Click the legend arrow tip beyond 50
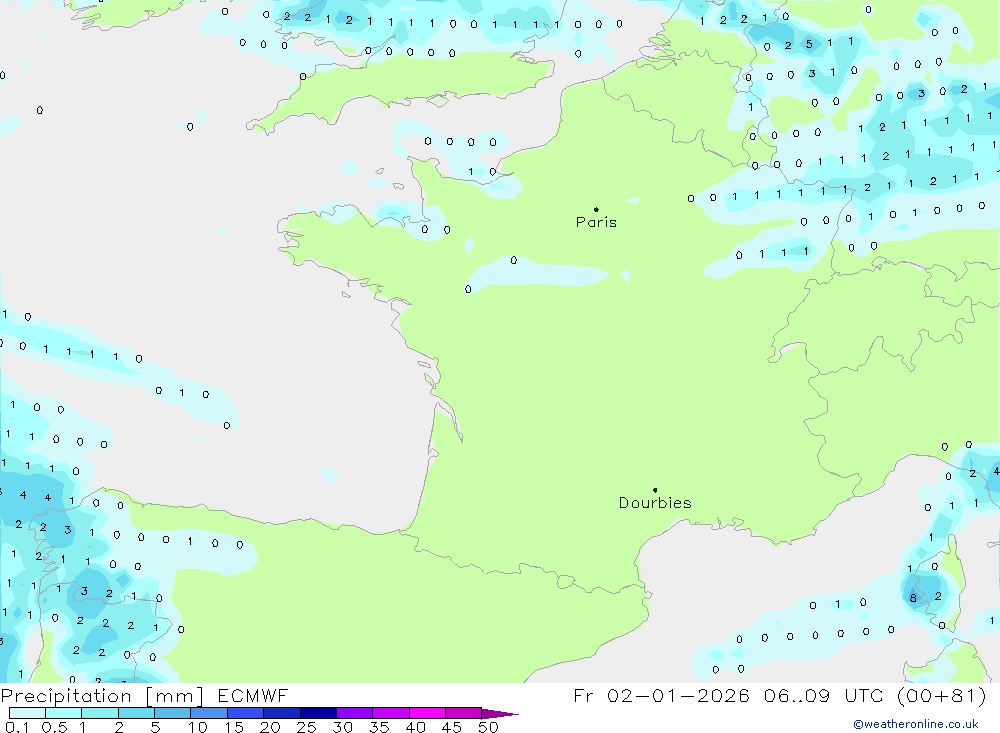Viewport: 1000px width, 733px height. (500, 714)
